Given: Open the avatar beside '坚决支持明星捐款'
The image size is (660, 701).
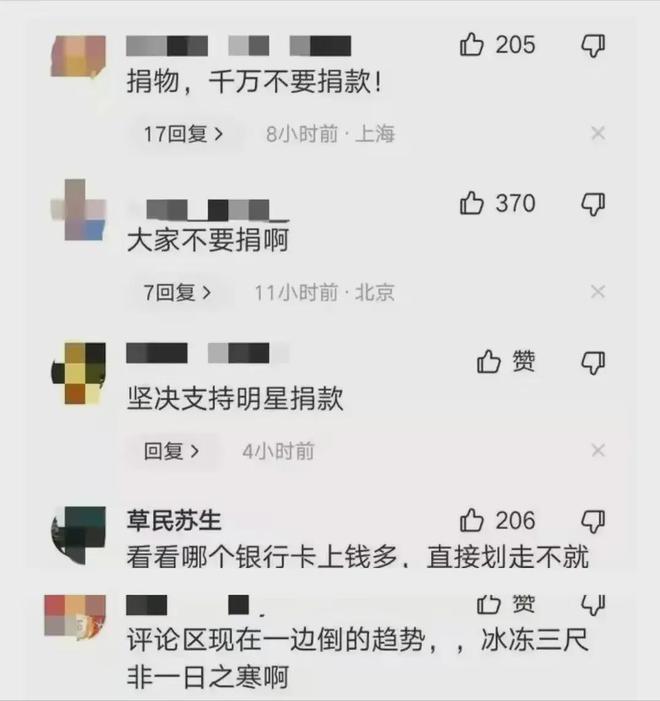Looking at the screenshot, I should click(79, 373).
